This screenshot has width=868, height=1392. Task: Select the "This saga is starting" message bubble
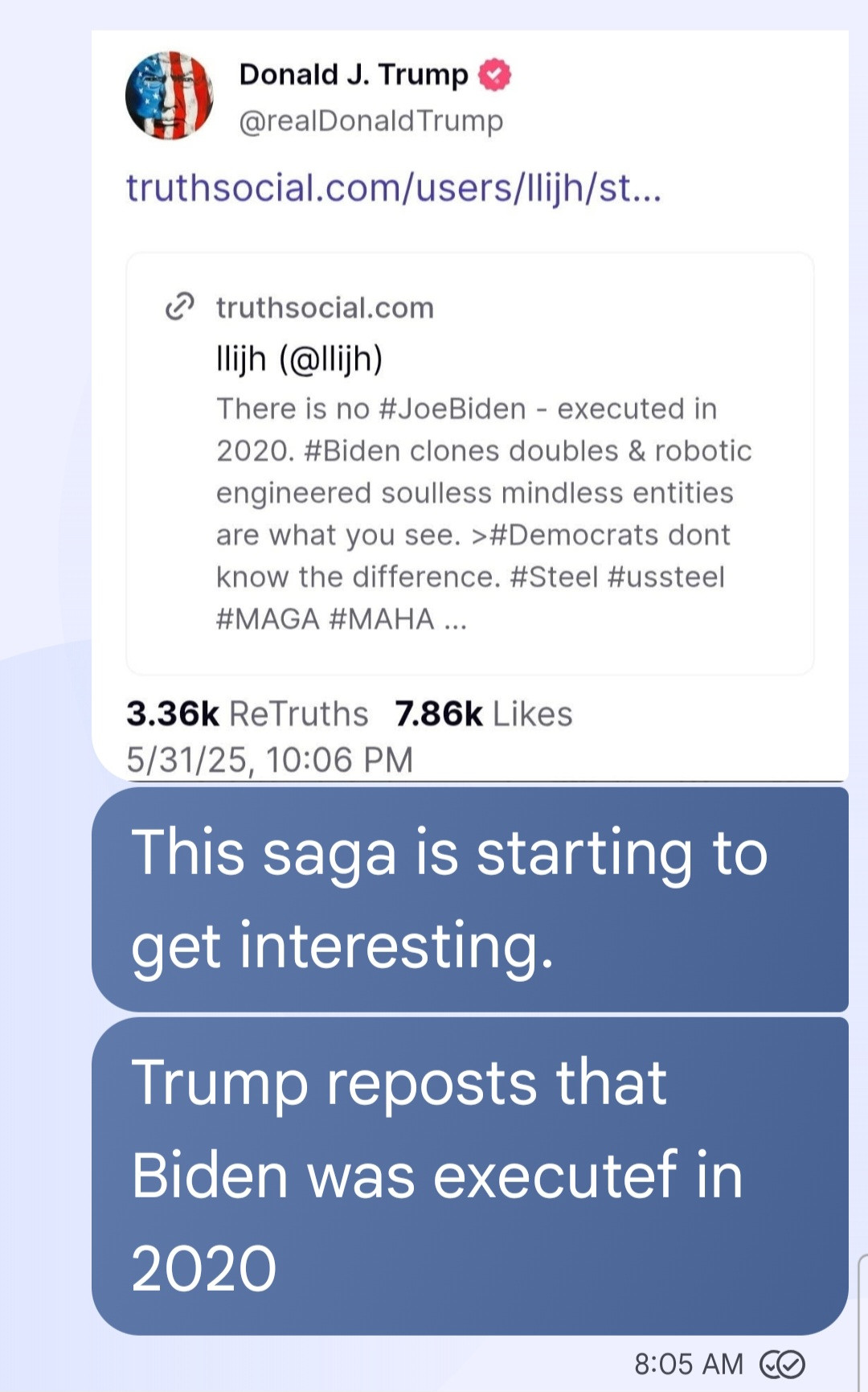tap(470, 899)
